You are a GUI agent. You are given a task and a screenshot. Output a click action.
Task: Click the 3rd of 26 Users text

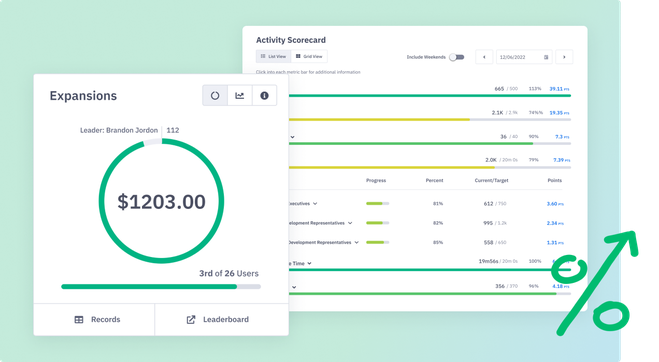point(229,273)
